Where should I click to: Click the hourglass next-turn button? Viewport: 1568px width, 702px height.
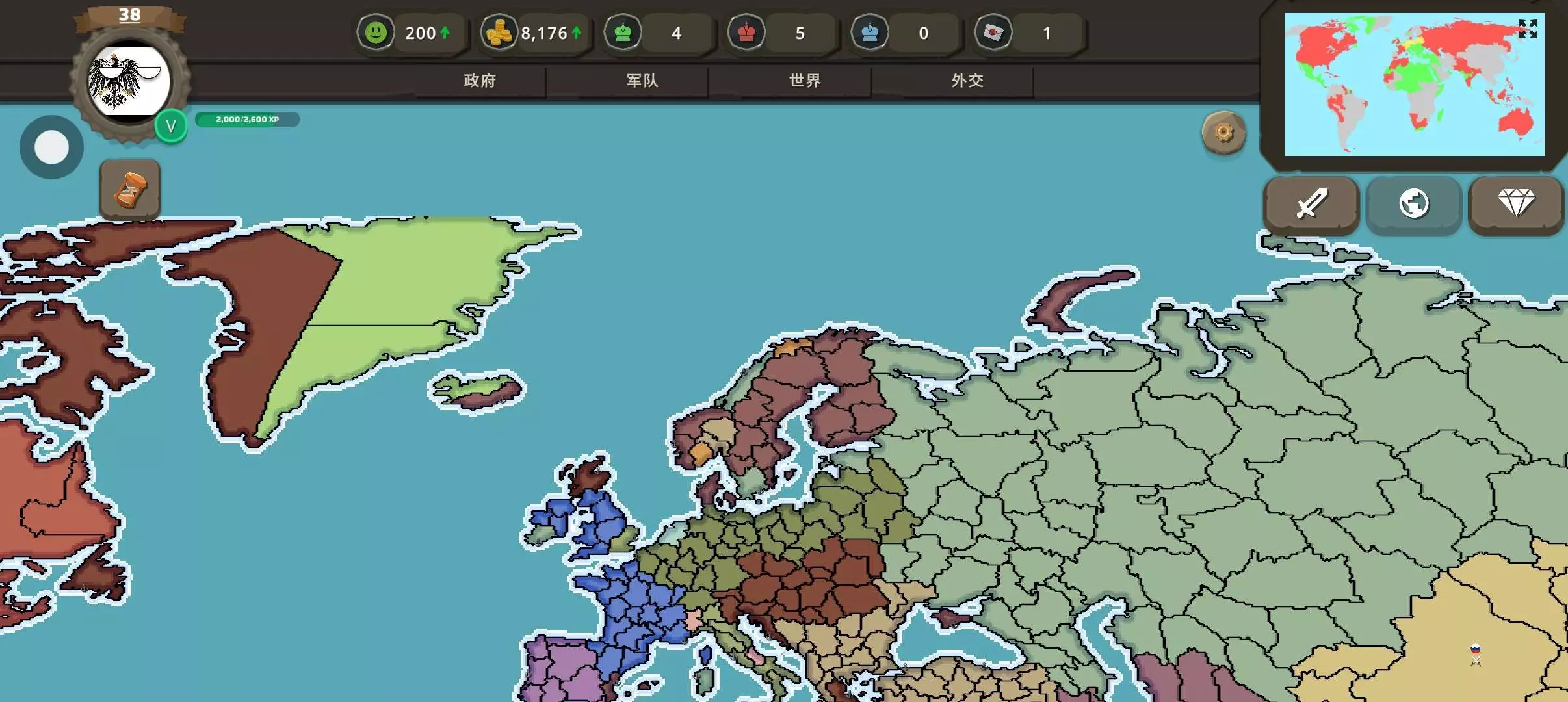pyautogui.click(x=130, y=190)
